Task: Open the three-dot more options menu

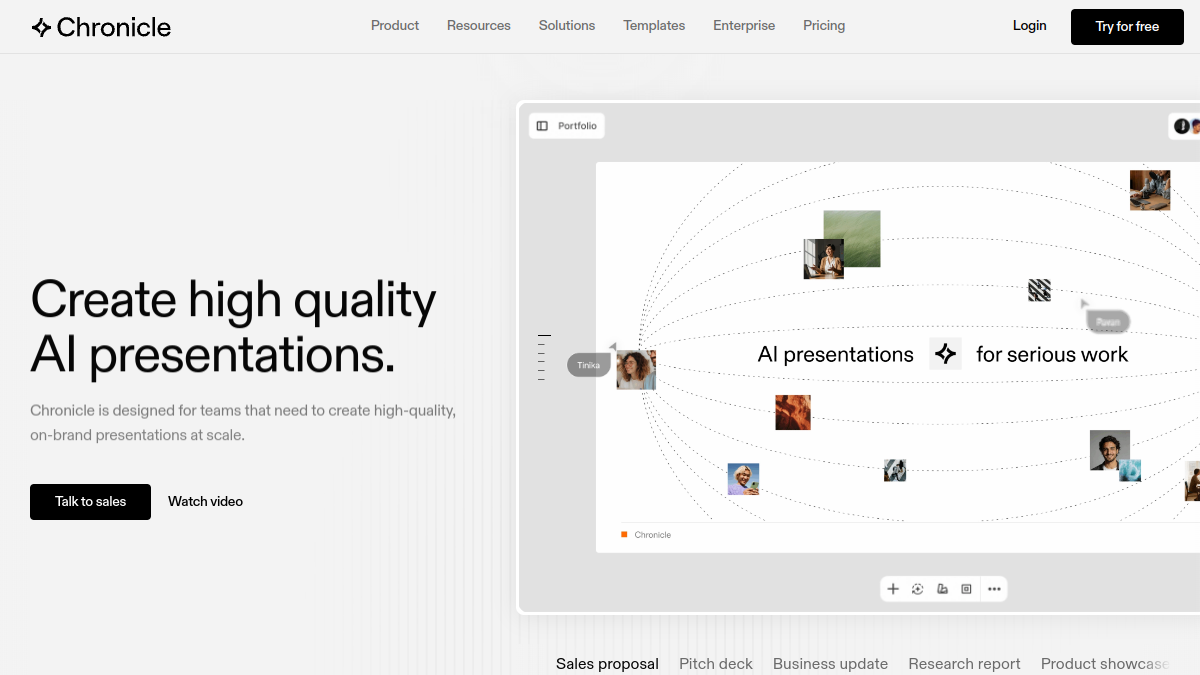Action: (x=994, y=589)
